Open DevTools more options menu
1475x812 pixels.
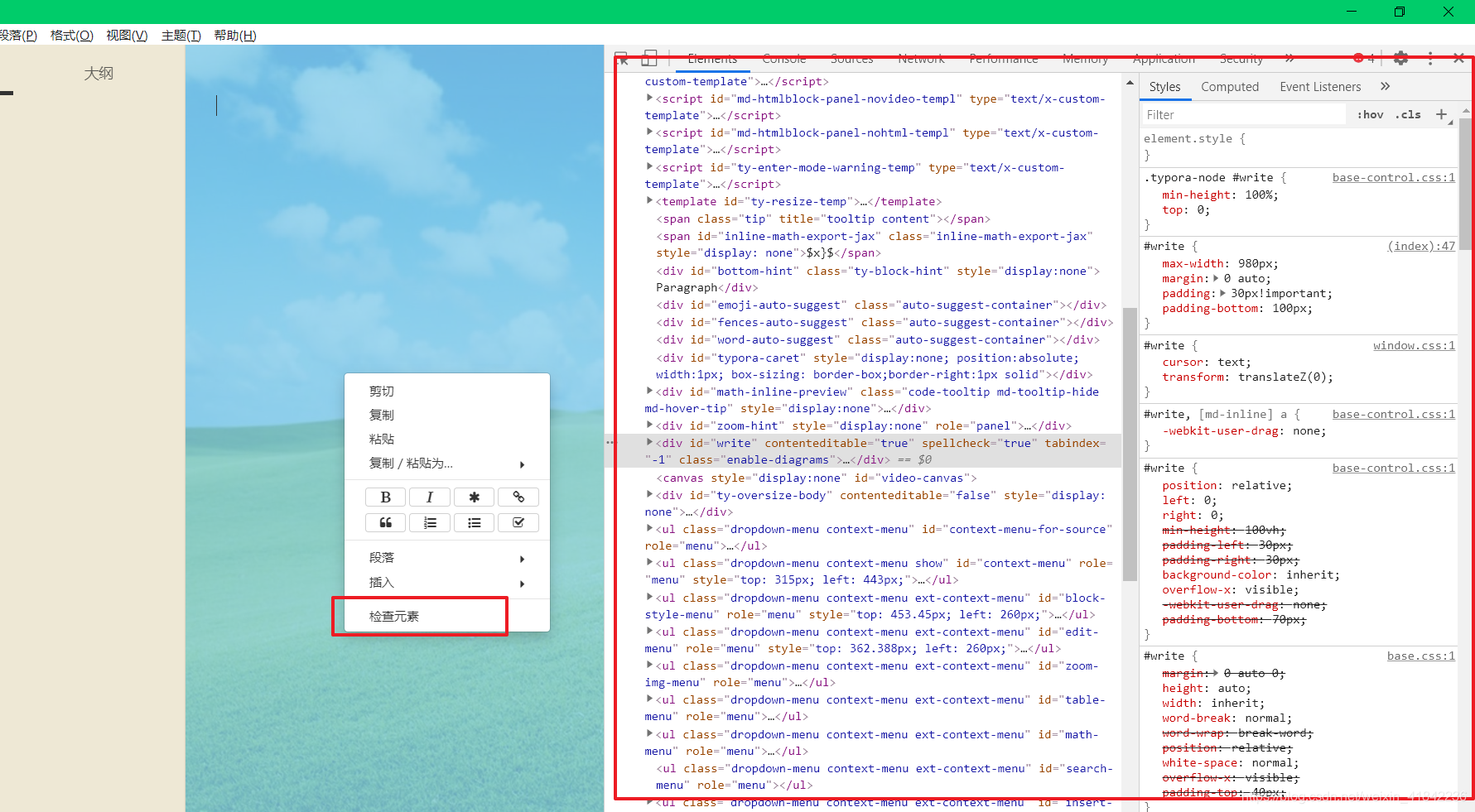tap(1430, 58)
